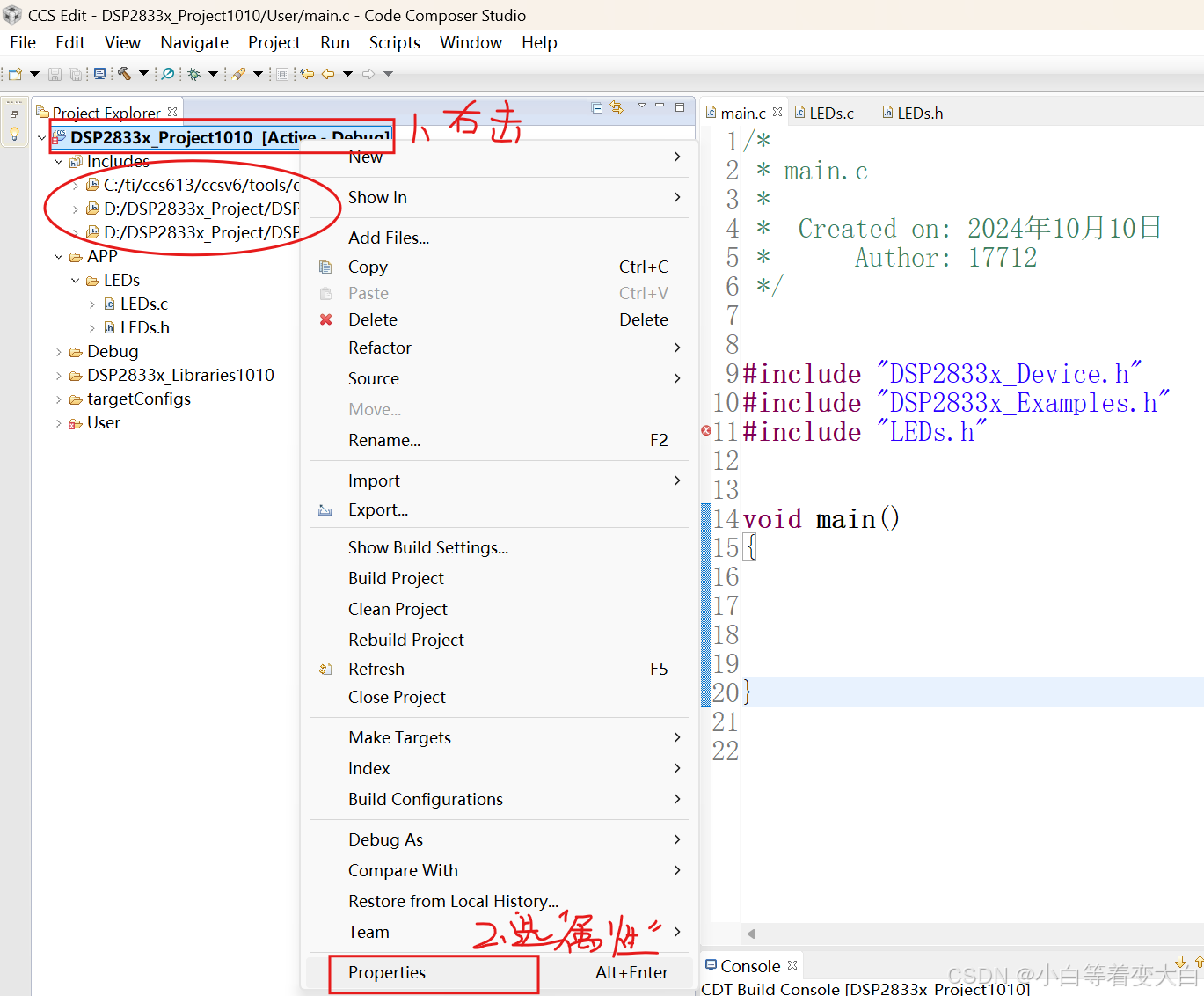The image size is (1204, 996).
Task: Close the main.c editor tab
Action: coord(777,112)
